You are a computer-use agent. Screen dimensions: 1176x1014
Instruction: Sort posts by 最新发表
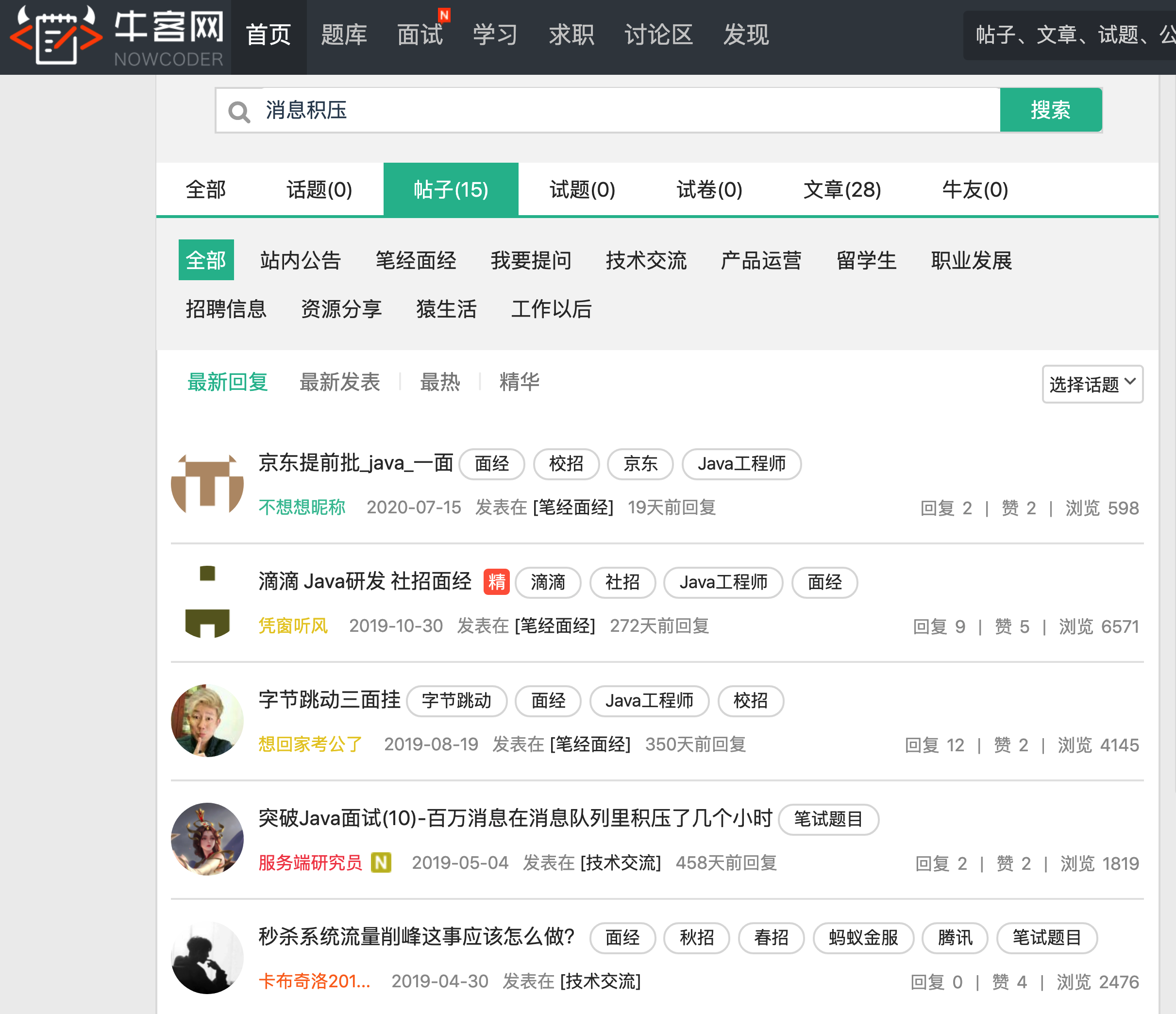[339, 382]
